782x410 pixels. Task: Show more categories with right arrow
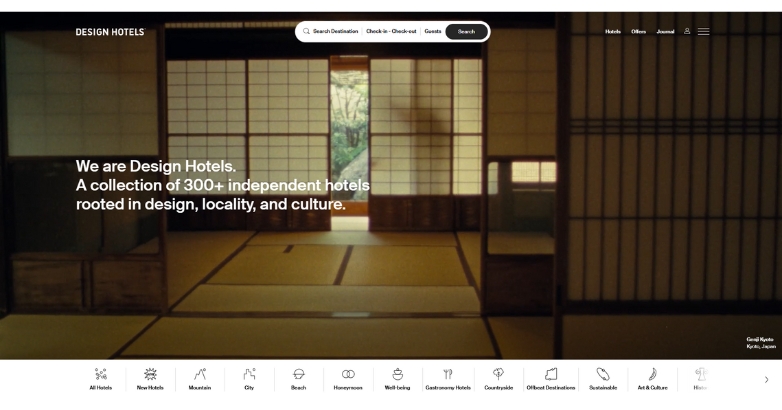(x=767, y=380)
